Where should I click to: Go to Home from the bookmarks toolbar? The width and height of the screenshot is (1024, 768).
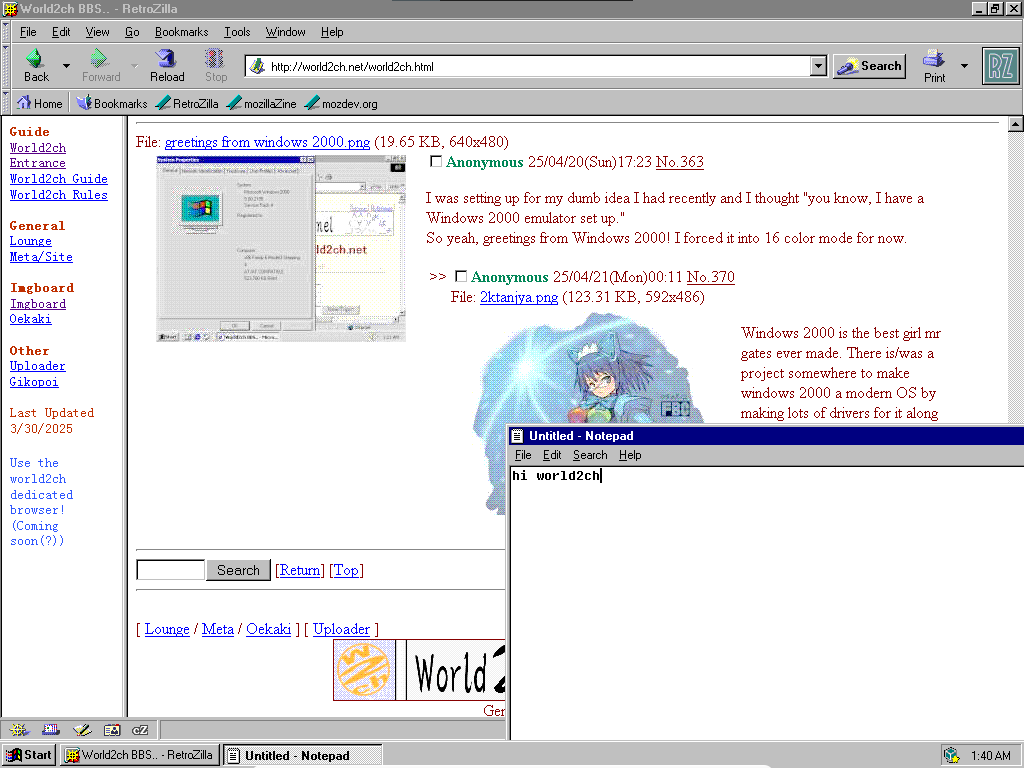click(40, 103)
